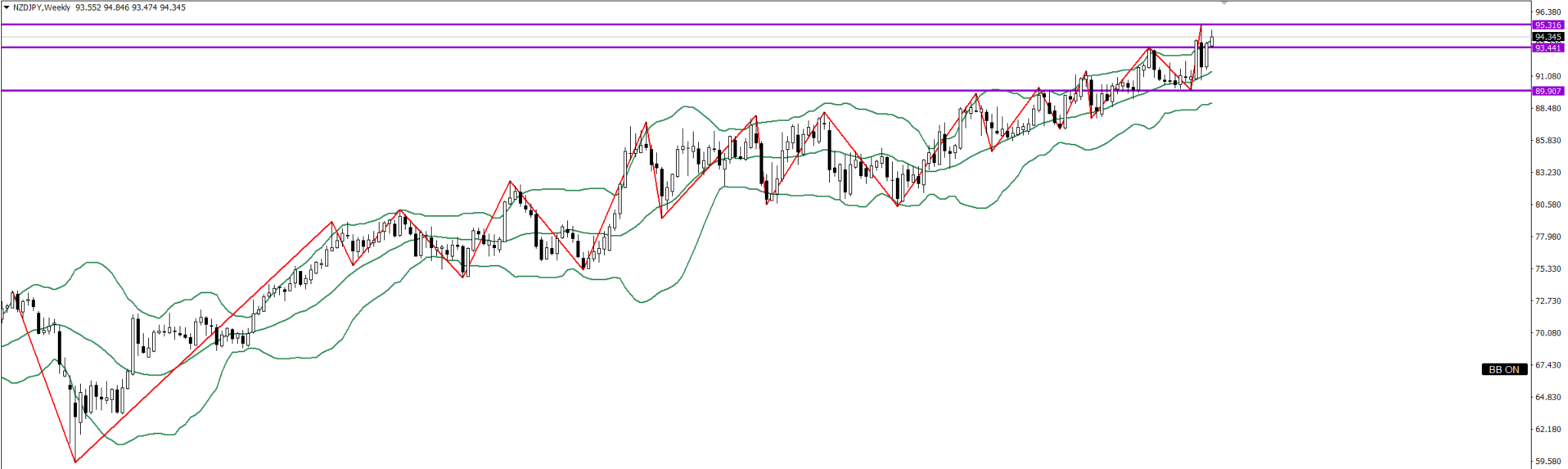Click the 96.380 label on price scale
The height and width of the screenshot is (469, 1568).
1548,12
